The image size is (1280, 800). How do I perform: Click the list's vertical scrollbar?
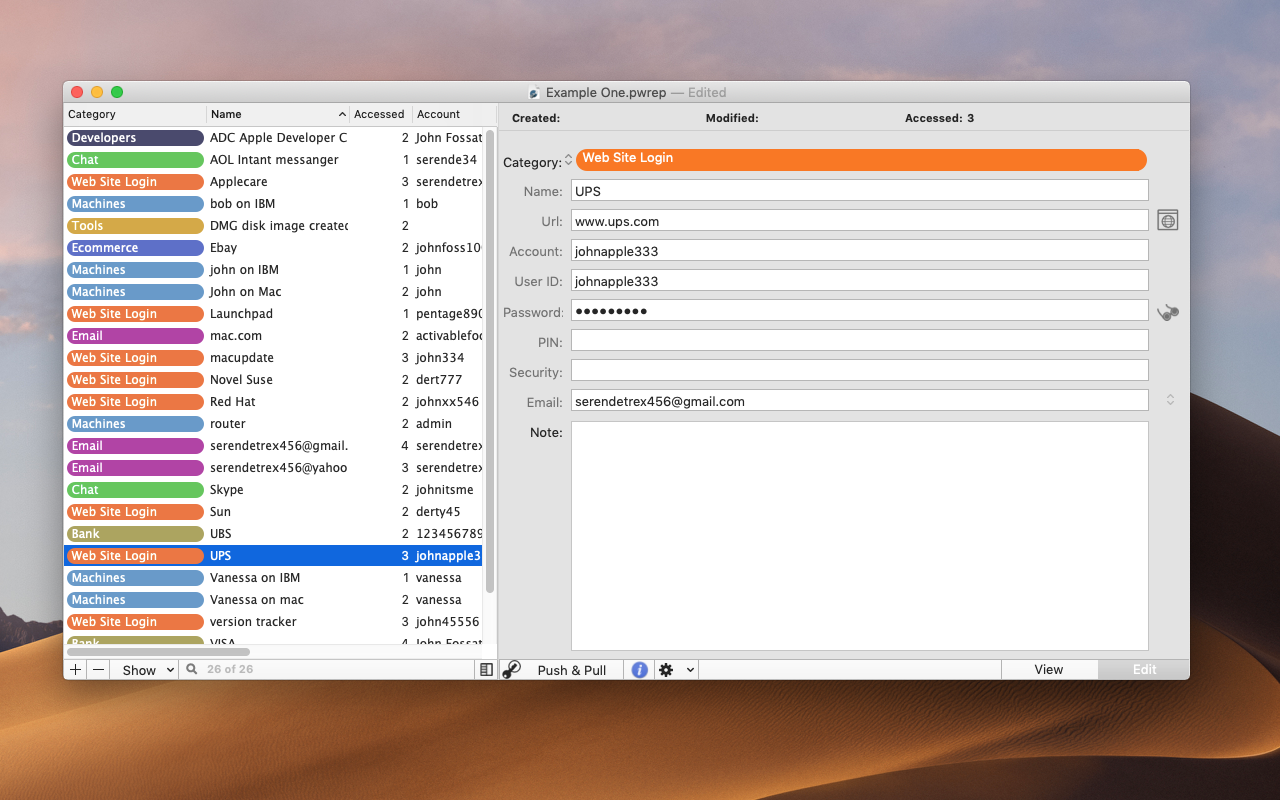490,362
